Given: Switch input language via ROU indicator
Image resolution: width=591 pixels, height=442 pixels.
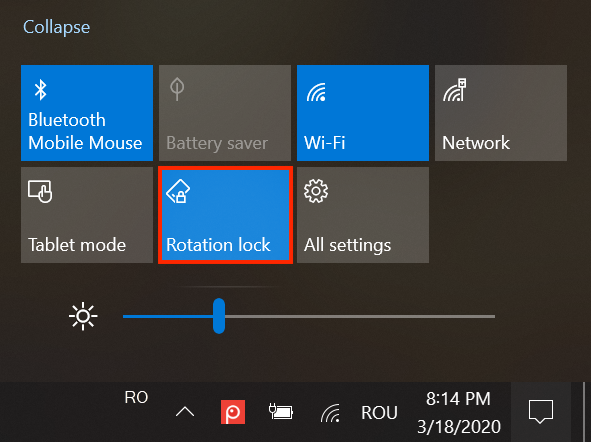Looking at the screenshot, I should tap(379, 413).
